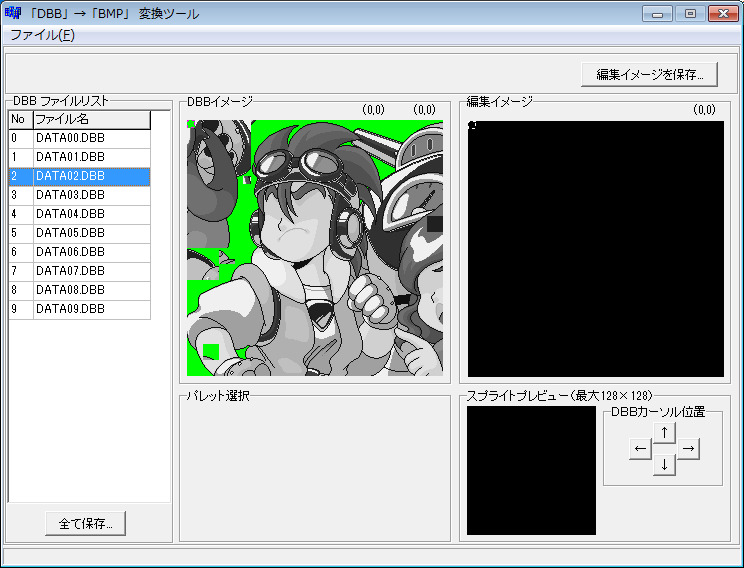Click the down arrow cursor button
Screen dimensions: 744x568
(664, 465)
